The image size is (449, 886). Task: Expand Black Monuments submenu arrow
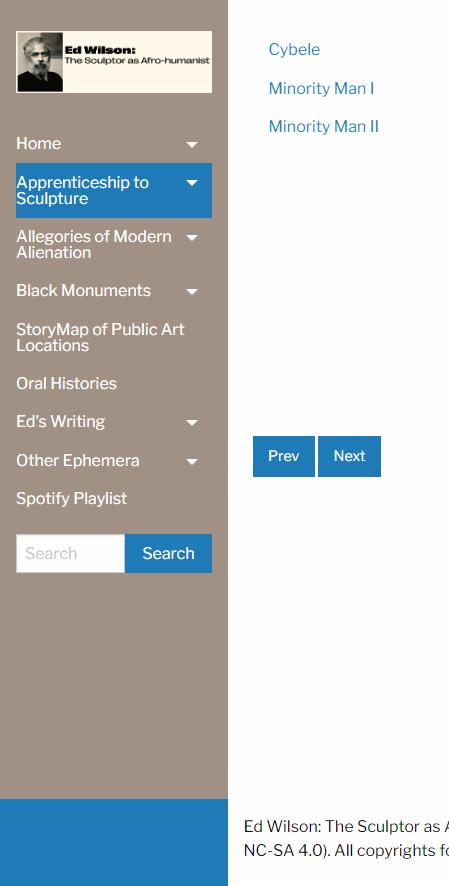pos(192,292)
